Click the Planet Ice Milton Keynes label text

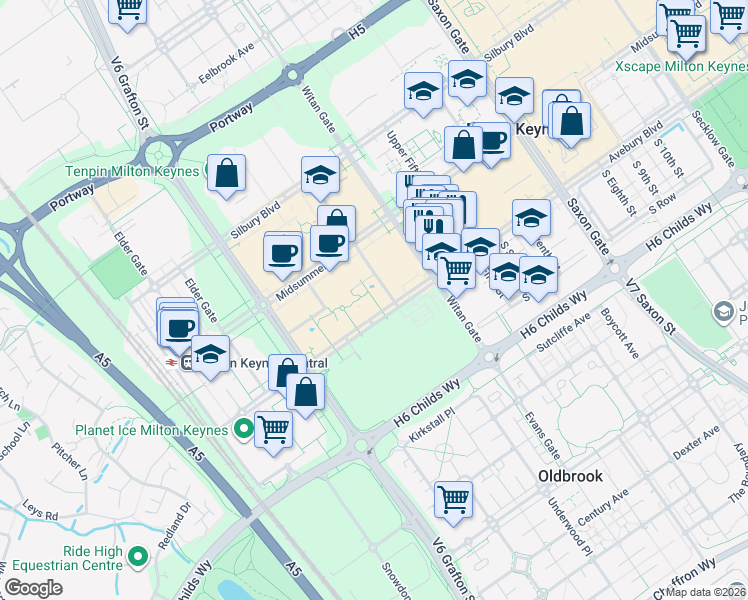[152, 430]
